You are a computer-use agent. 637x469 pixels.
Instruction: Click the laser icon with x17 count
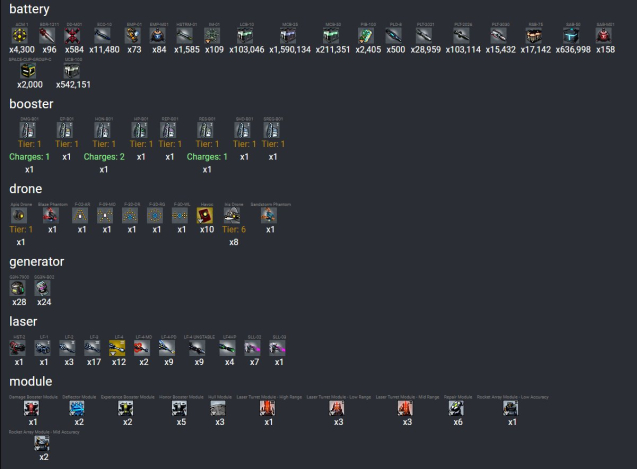93,348
